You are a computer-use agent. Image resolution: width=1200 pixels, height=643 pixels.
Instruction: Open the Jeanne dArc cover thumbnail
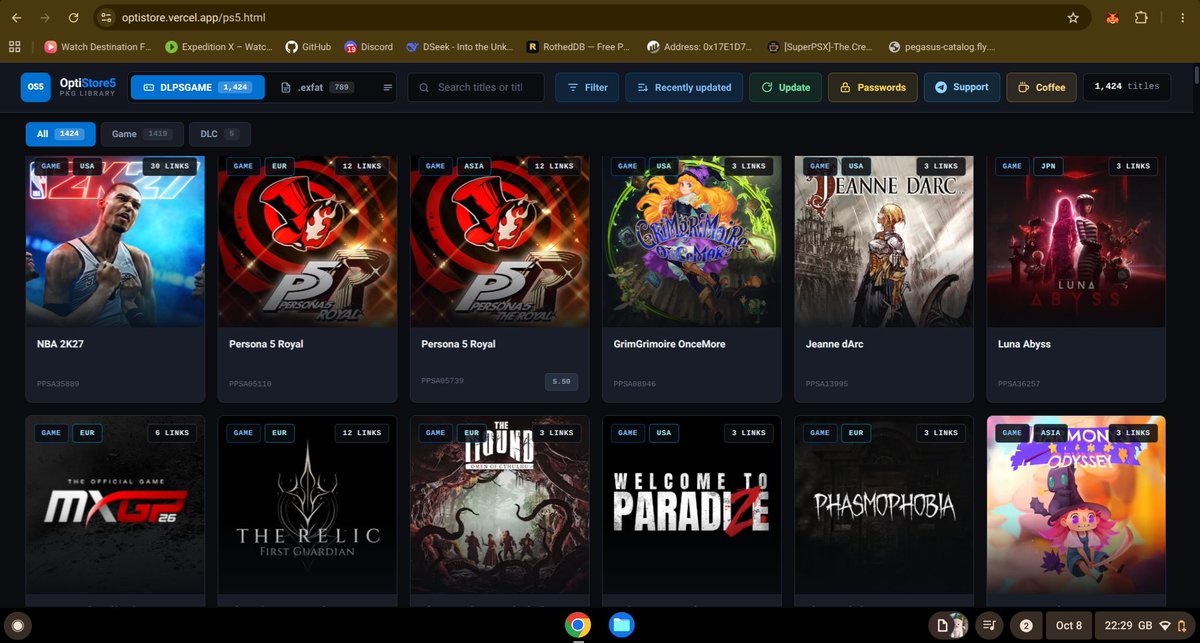[x=884, y=241]
